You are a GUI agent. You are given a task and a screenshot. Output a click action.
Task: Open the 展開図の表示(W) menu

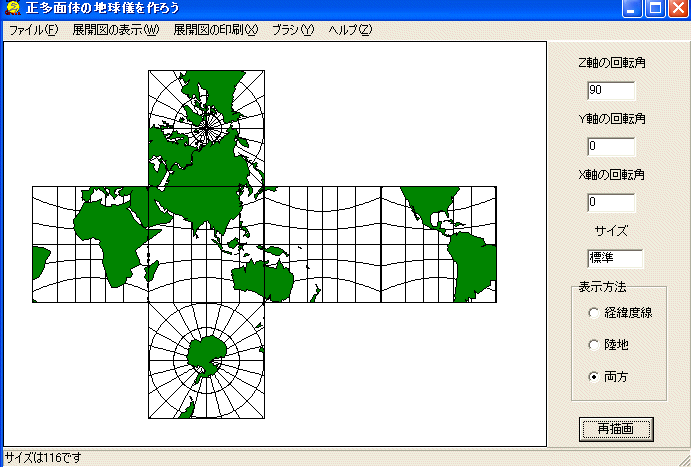click(x=115, y=30)
